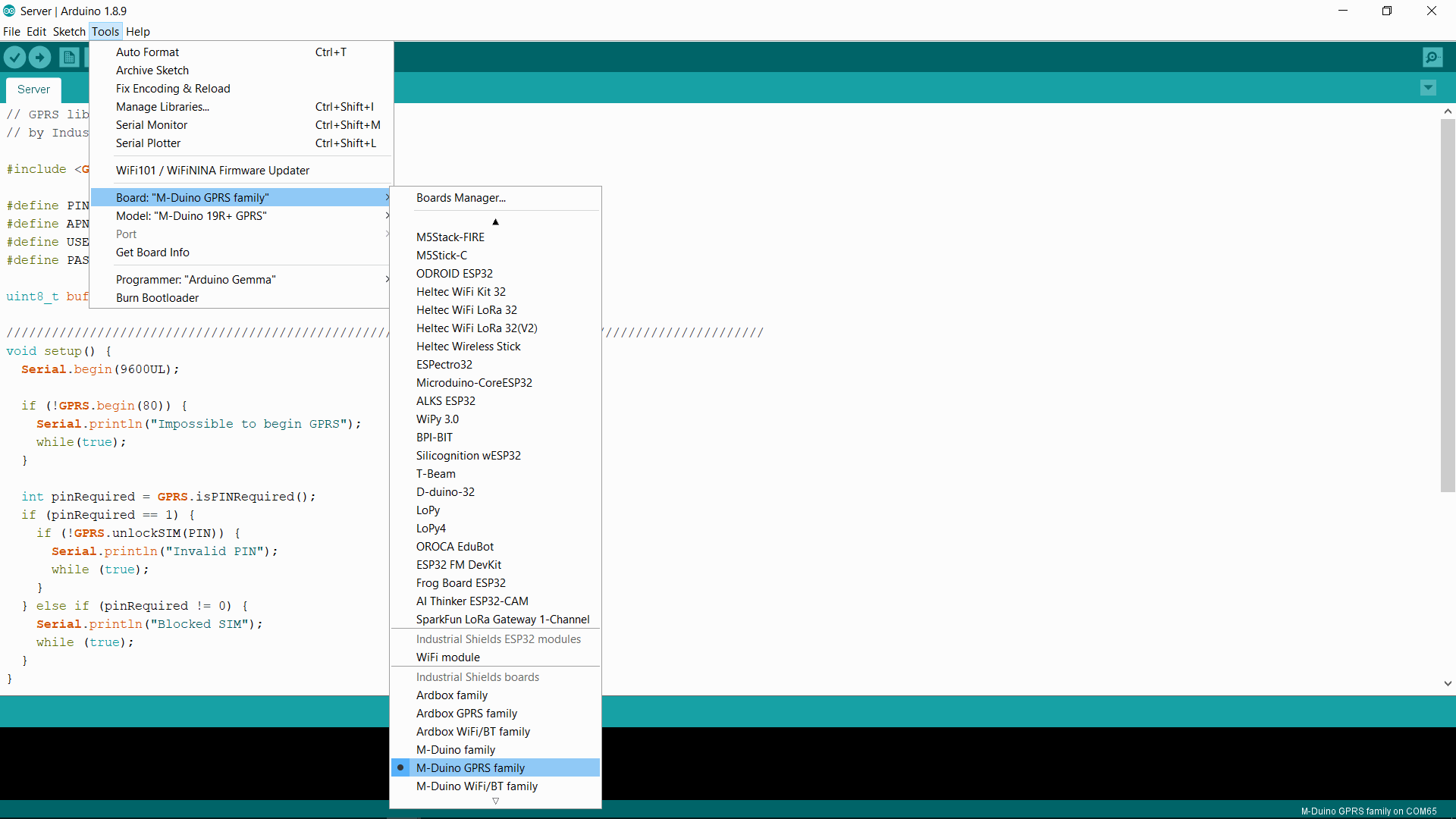
Task: Select the LoPy board
Action: coord(496,510)
